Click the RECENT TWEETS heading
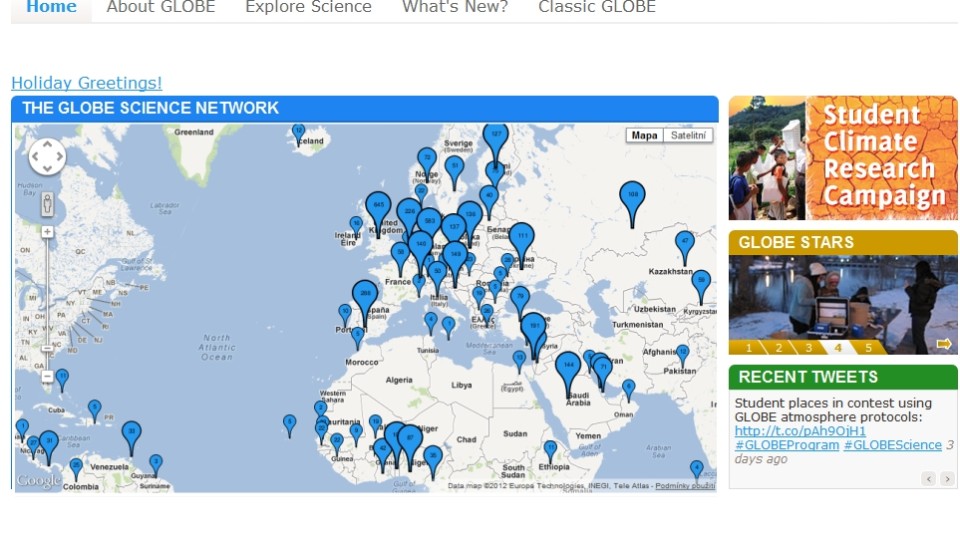960x540 pixels. click(x=808, y=377)
